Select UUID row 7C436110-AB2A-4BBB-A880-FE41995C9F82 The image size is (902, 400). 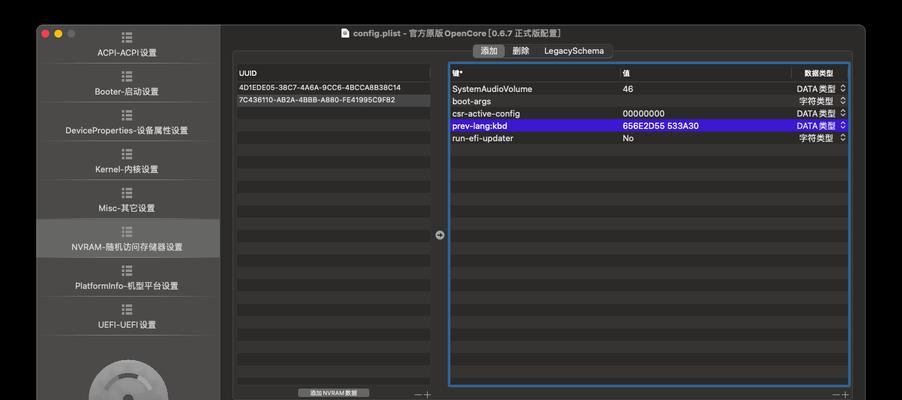[x=334, y=100]
